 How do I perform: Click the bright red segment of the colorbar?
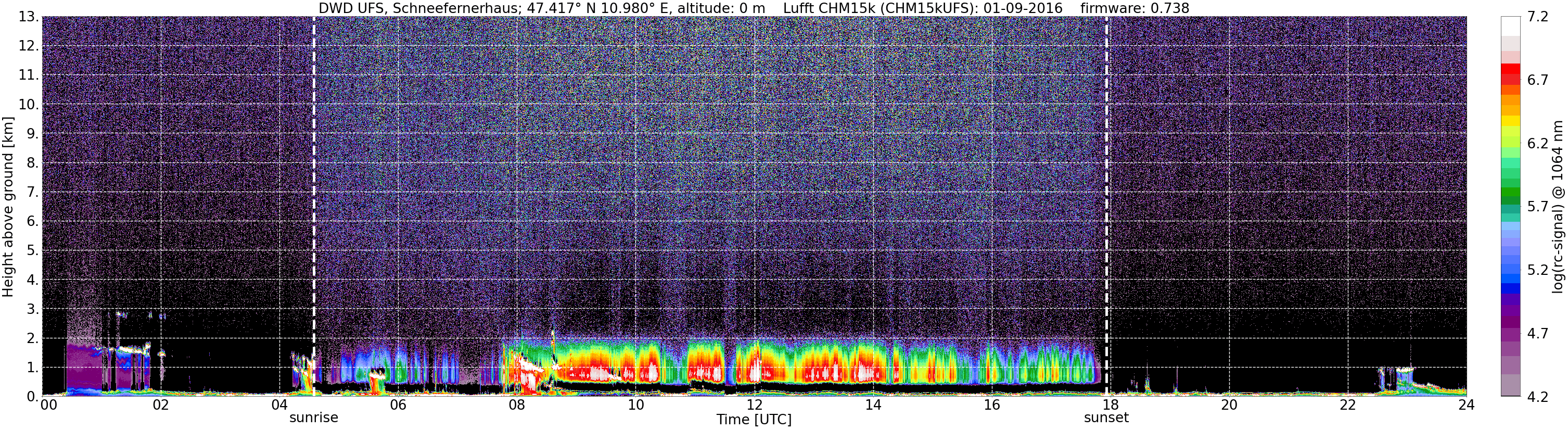click(1511, 69)
